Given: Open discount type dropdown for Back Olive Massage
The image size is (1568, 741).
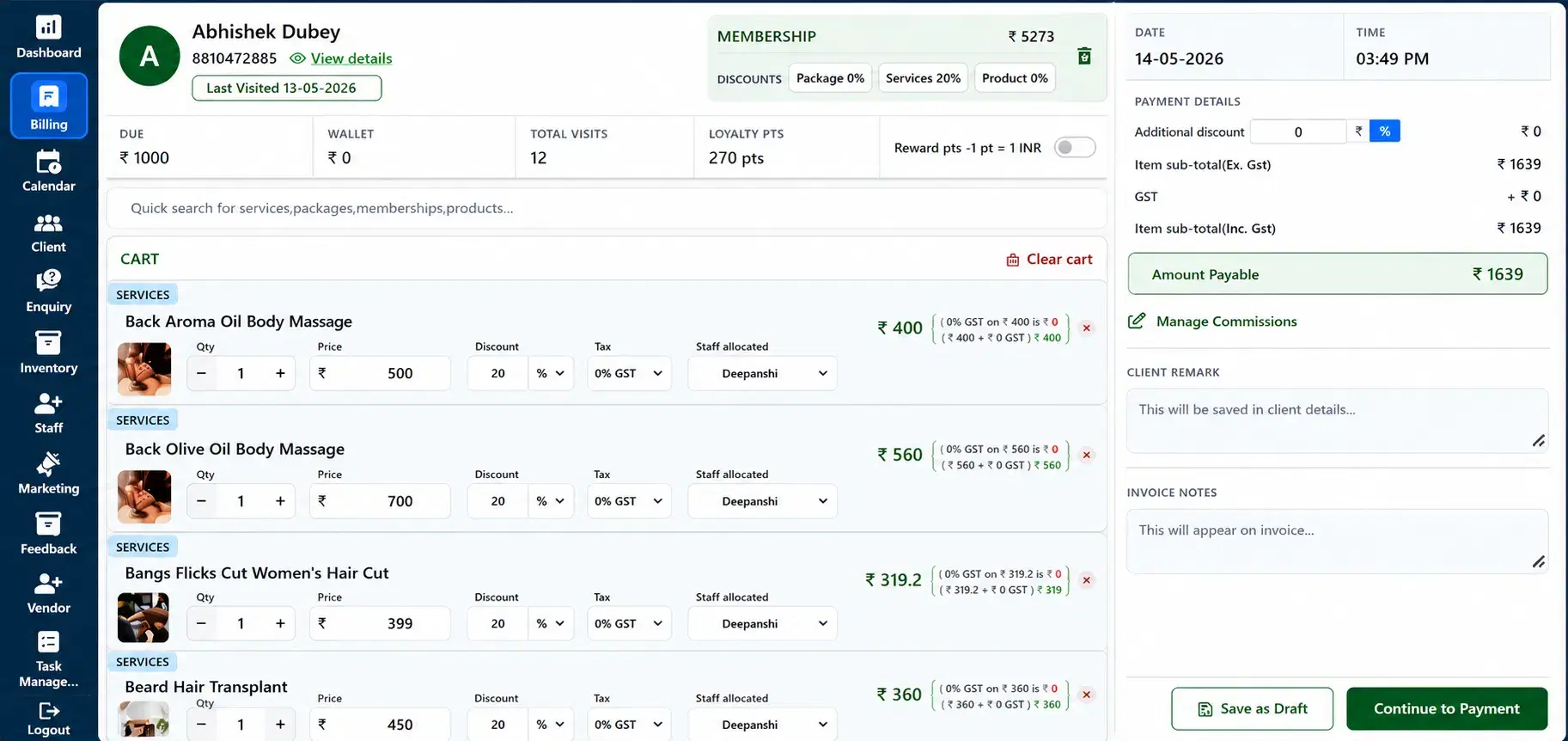Looking at the screenshot, I should click(551, 501).
